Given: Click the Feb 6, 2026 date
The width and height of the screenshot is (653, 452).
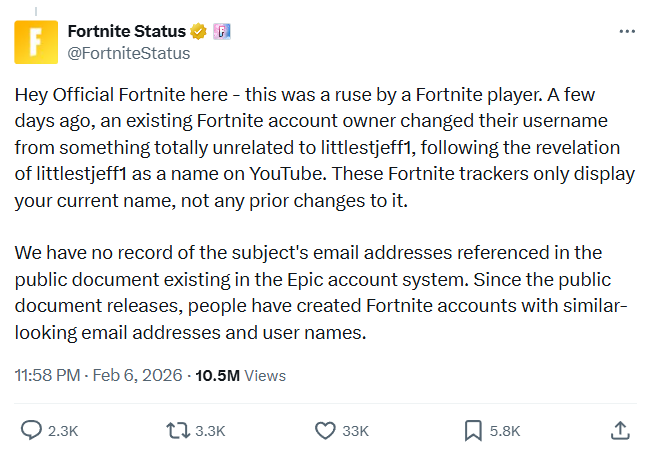Looking at the screenshot, I should [137, 376].
